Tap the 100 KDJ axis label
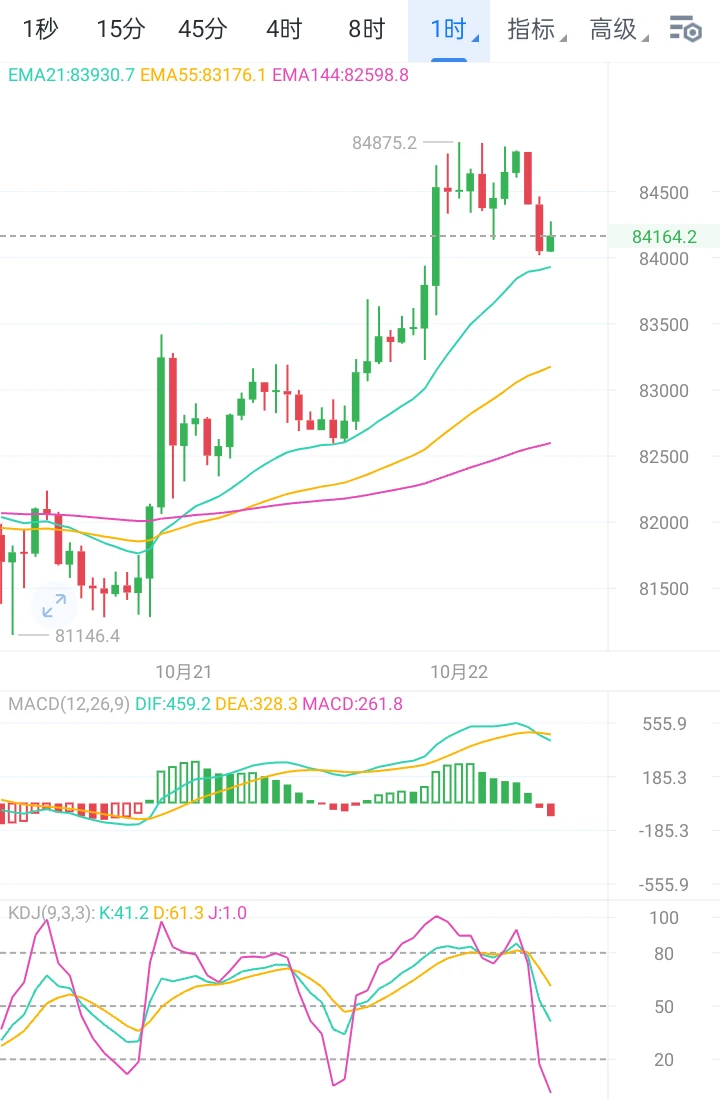Viewport: 720px width, 1099px height. 664,917
